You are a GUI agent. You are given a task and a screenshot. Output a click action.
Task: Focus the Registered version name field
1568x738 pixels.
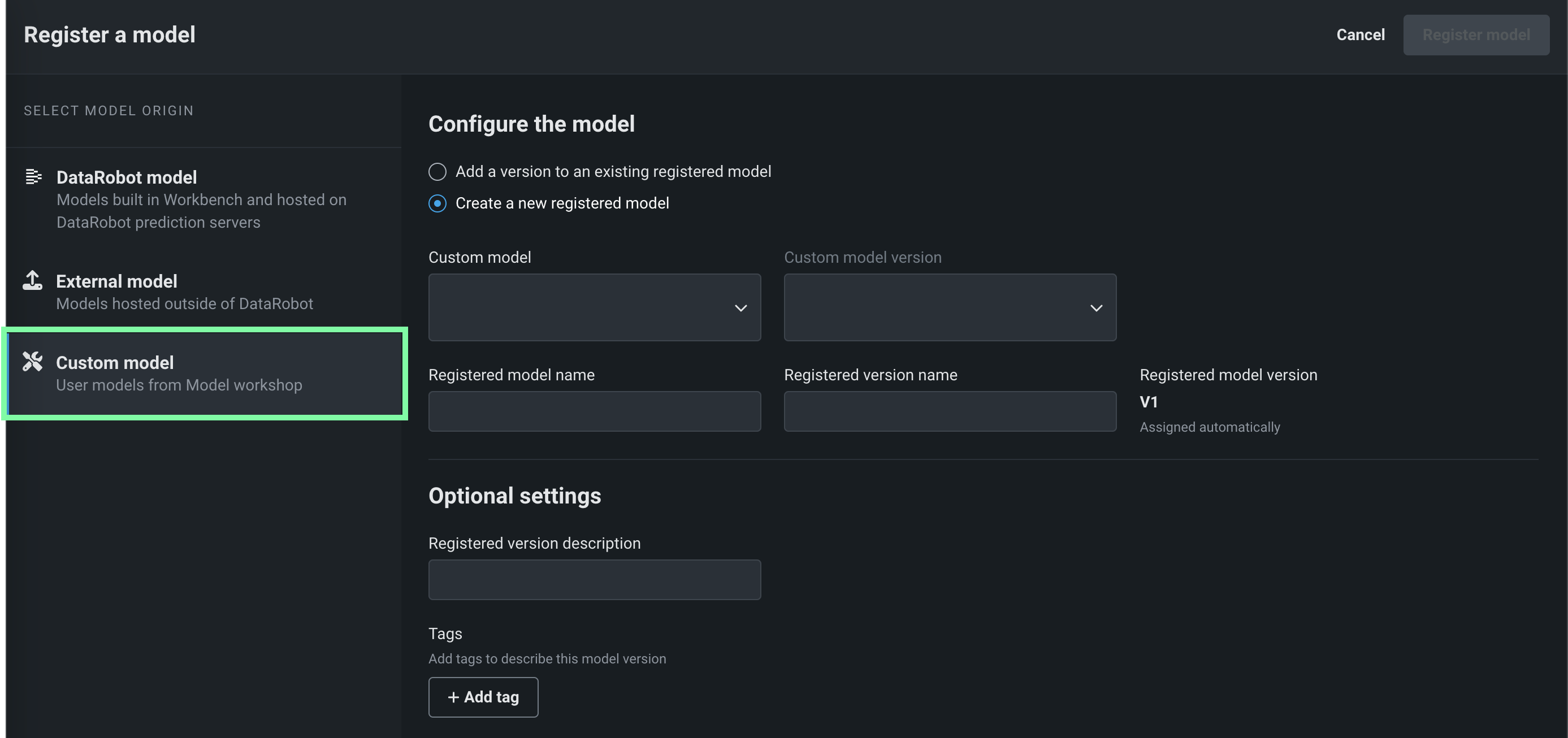(949, 411)
